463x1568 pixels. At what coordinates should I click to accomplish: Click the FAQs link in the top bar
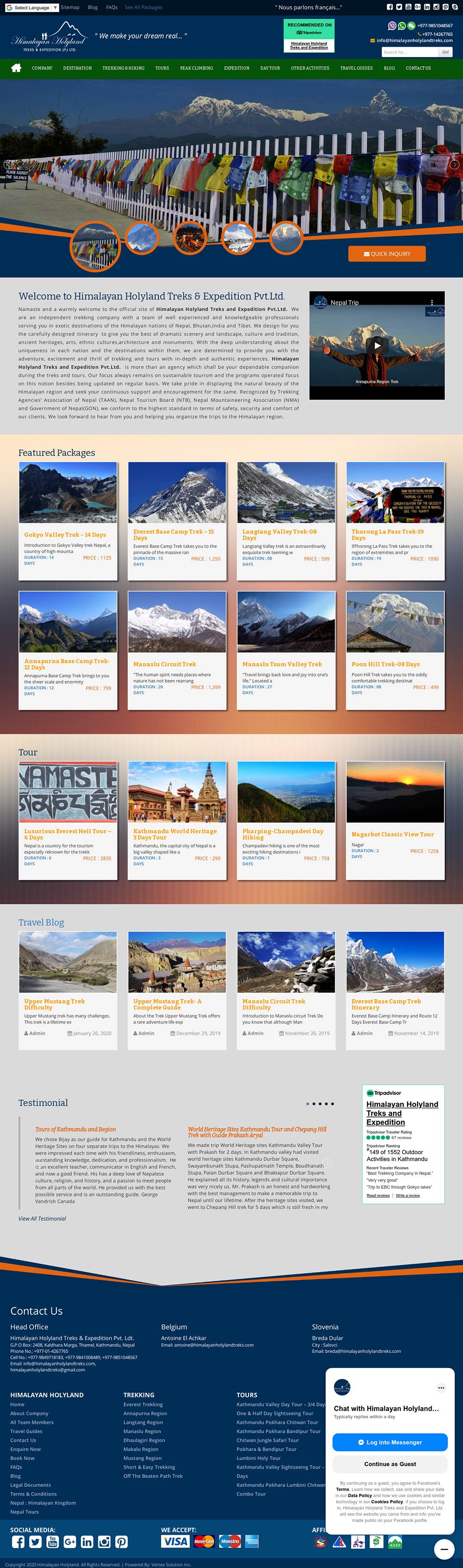pos(112,7)
